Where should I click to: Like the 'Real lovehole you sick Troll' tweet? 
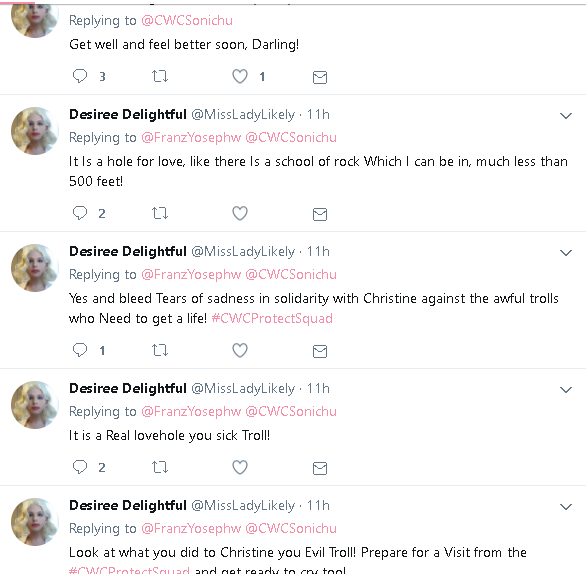pyautogui.click(x=240, y=467)
